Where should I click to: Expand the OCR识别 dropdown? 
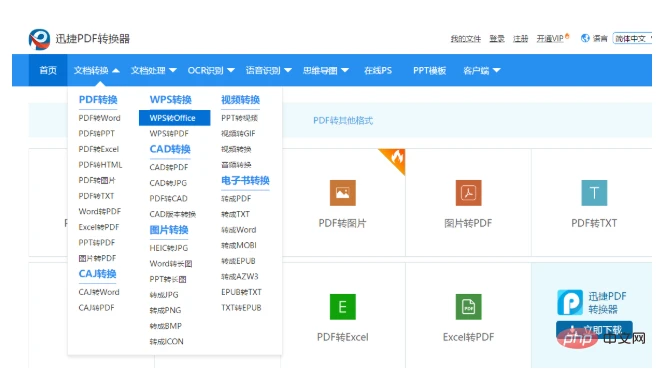tap(211, 70)
